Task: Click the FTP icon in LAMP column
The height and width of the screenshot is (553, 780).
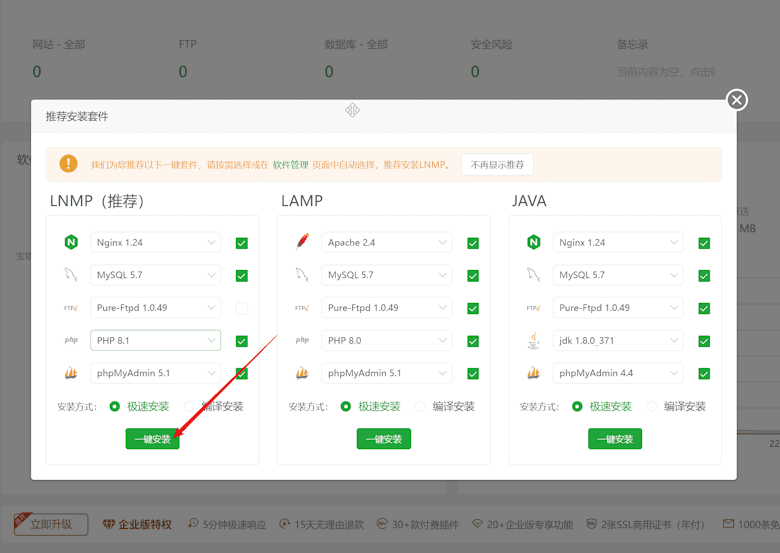Action: [x=302, y=308]
